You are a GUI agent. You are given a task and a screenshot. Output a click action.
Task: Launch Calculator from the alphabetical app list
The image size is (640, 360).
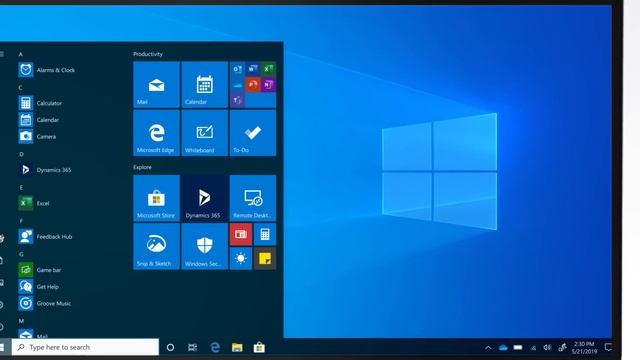(40, 103)
